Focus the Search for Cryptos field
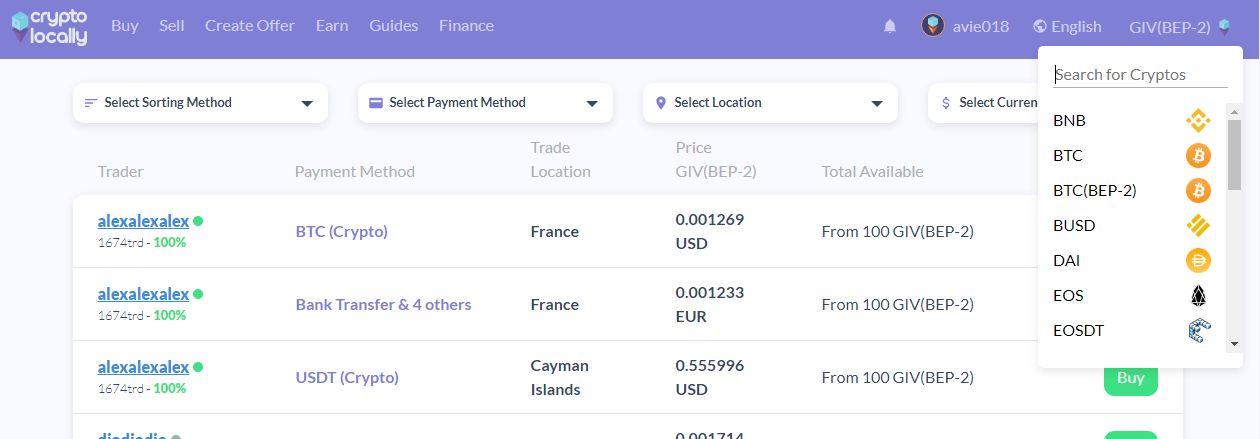This screenshot has width=1260, height=439. [1140, 75]
